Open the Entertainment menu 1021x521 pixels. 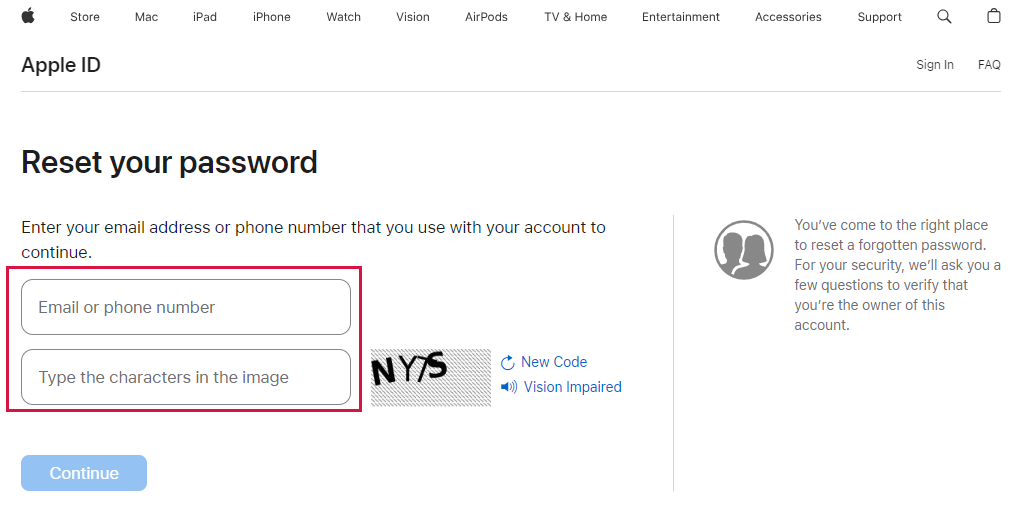pyautogui.click(x=681, y=17)
